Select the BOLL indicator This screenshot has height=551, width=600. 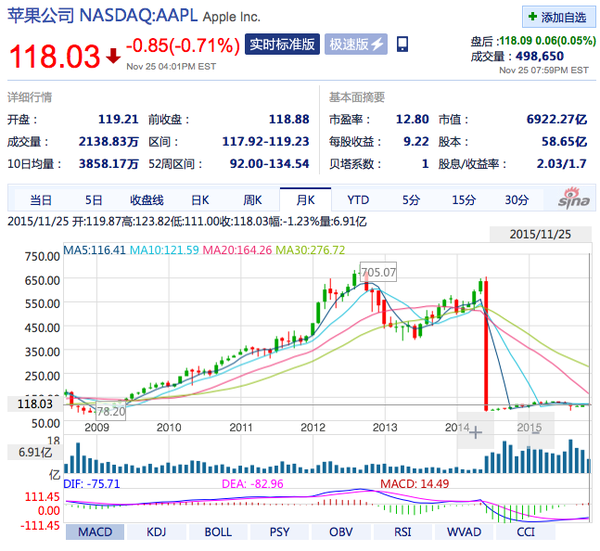click(218, 532)
